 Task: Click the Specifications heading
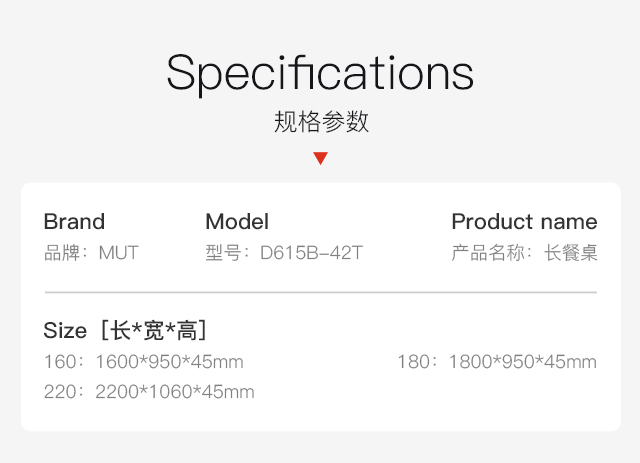(x=320, y=74)
